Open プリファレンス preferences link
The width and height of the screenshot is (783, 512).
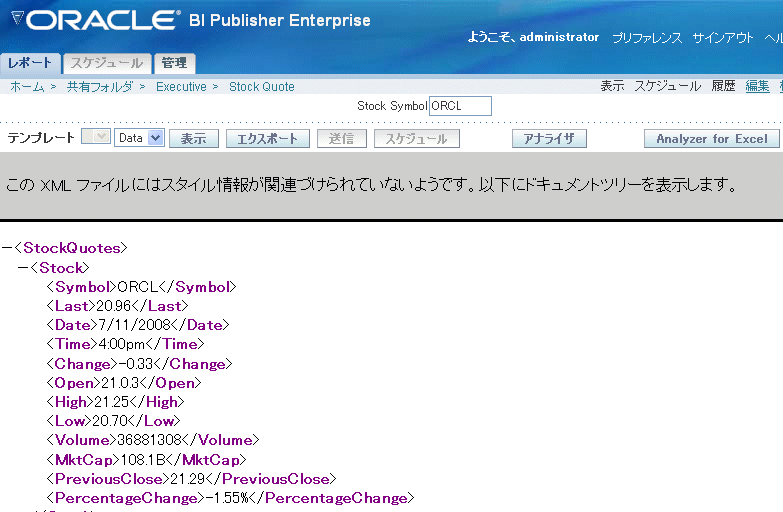(x=647, y=37)
